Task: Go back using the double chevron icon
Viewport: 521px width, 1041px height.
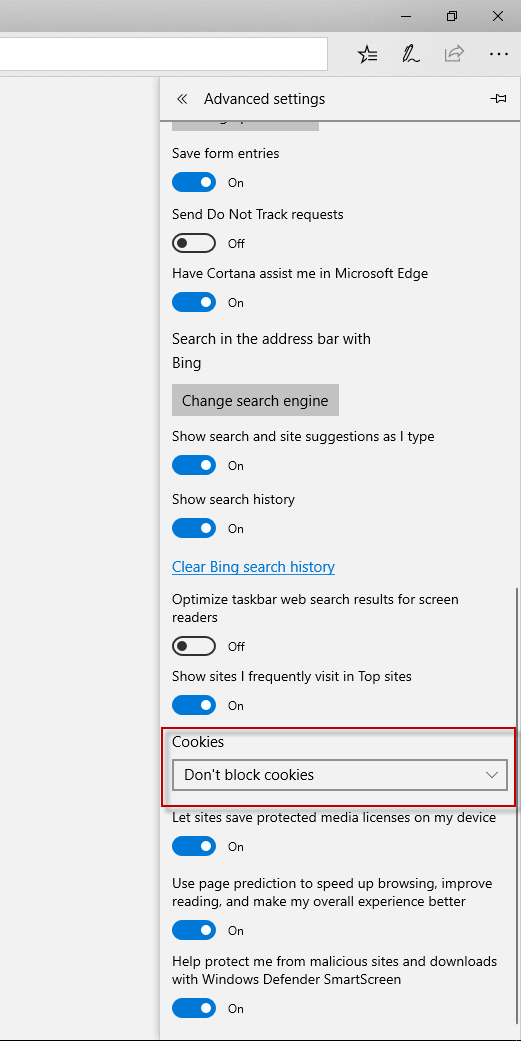Action: pos(182,99)
